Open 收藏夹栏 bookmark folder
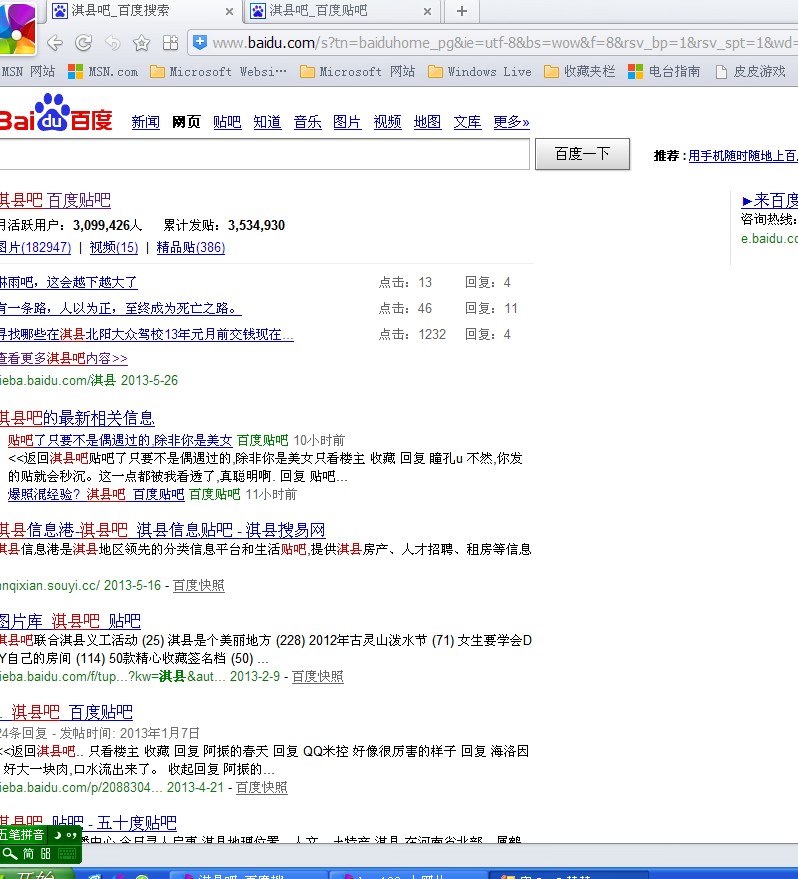Viewport: 798px width, 879px height. tap(579, 72)
